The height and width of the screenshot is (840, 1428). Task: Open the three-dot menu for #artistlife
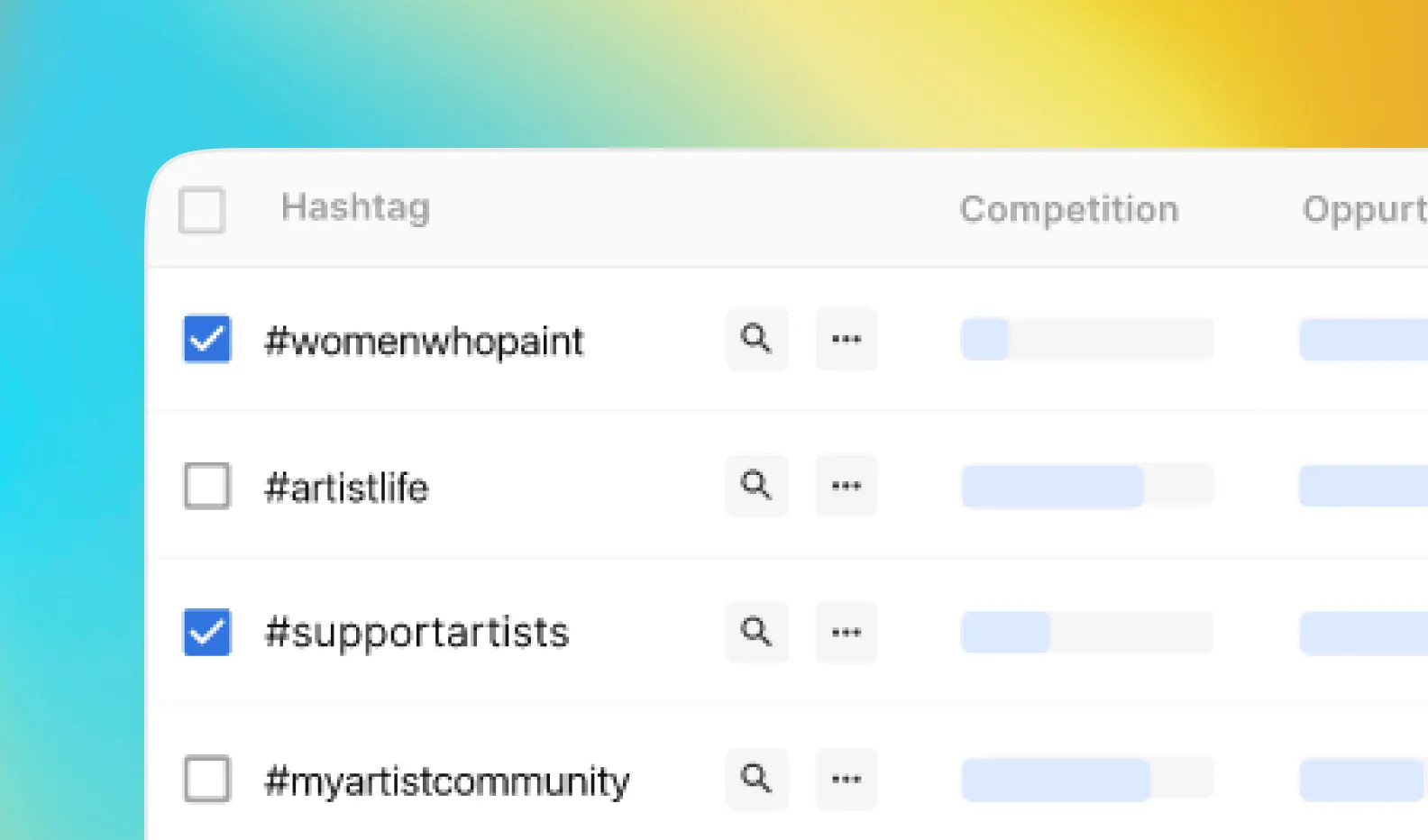pos(847,485)
